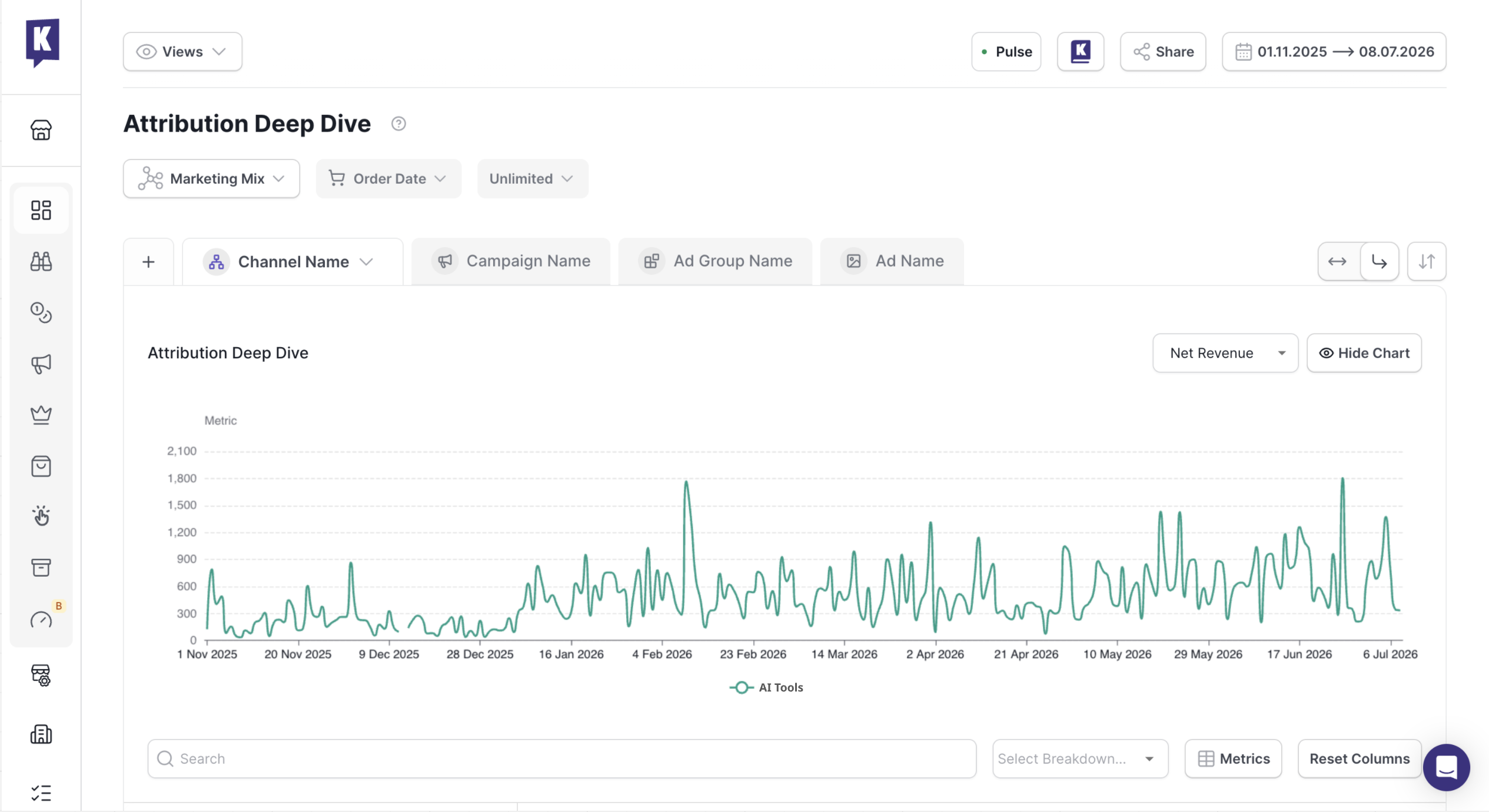1489x812 pixels.
Task: Click the 14 Mar 2026 axis label
Action: click(x=844, y=654)
